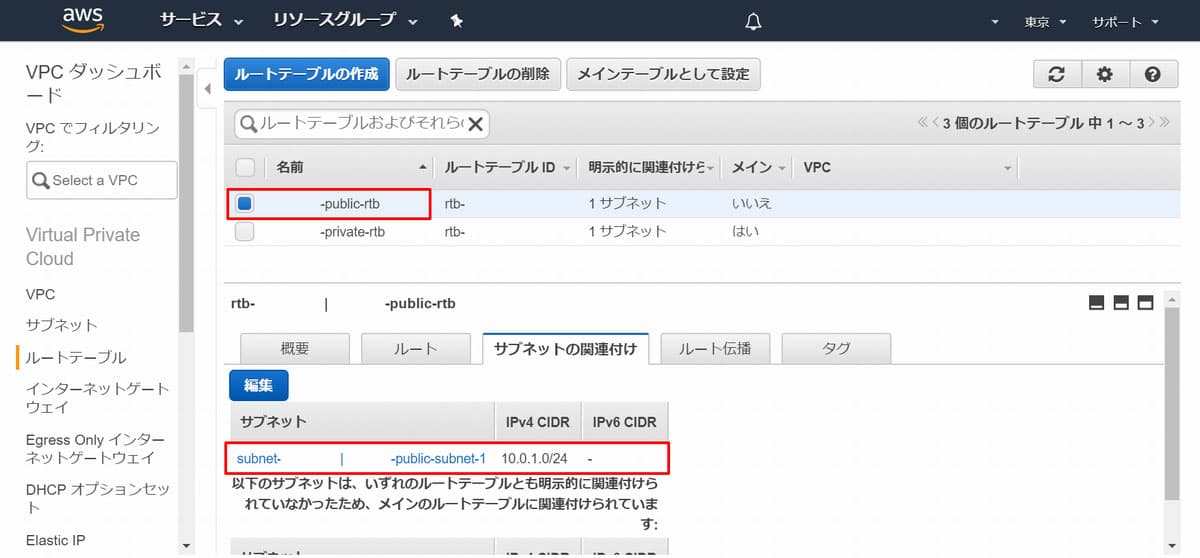1200x558 pixels.
Task: Open the リソースグループ dropdown menu
Action: tap(345, 21)
